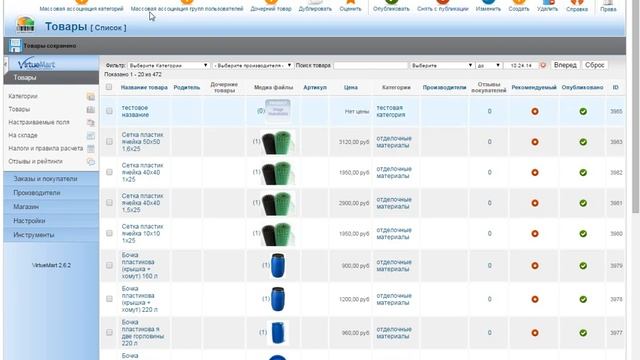Viewport: 640px width, 360px height.
Task: Tick checkbox for Сетка ячейка 10x10 1x25
Action: click(109, 233)
